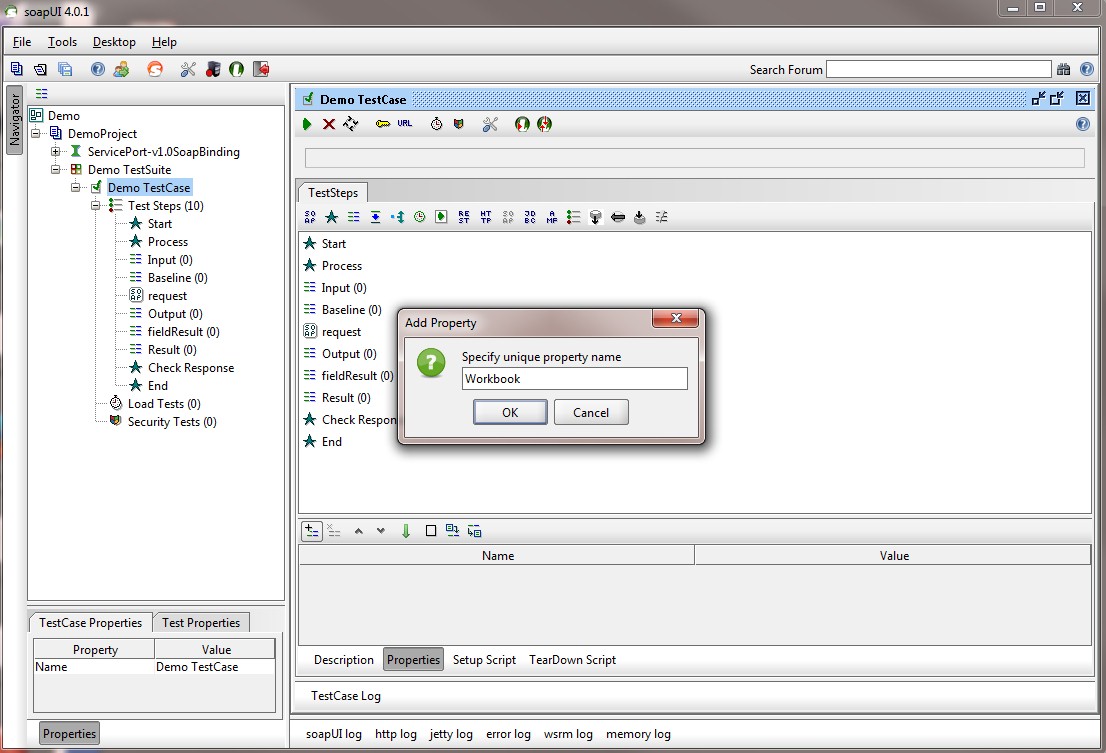This screenshot has height=753, width=1106.
Task: Add HTTP request step icon
Action: click(486, 217)
